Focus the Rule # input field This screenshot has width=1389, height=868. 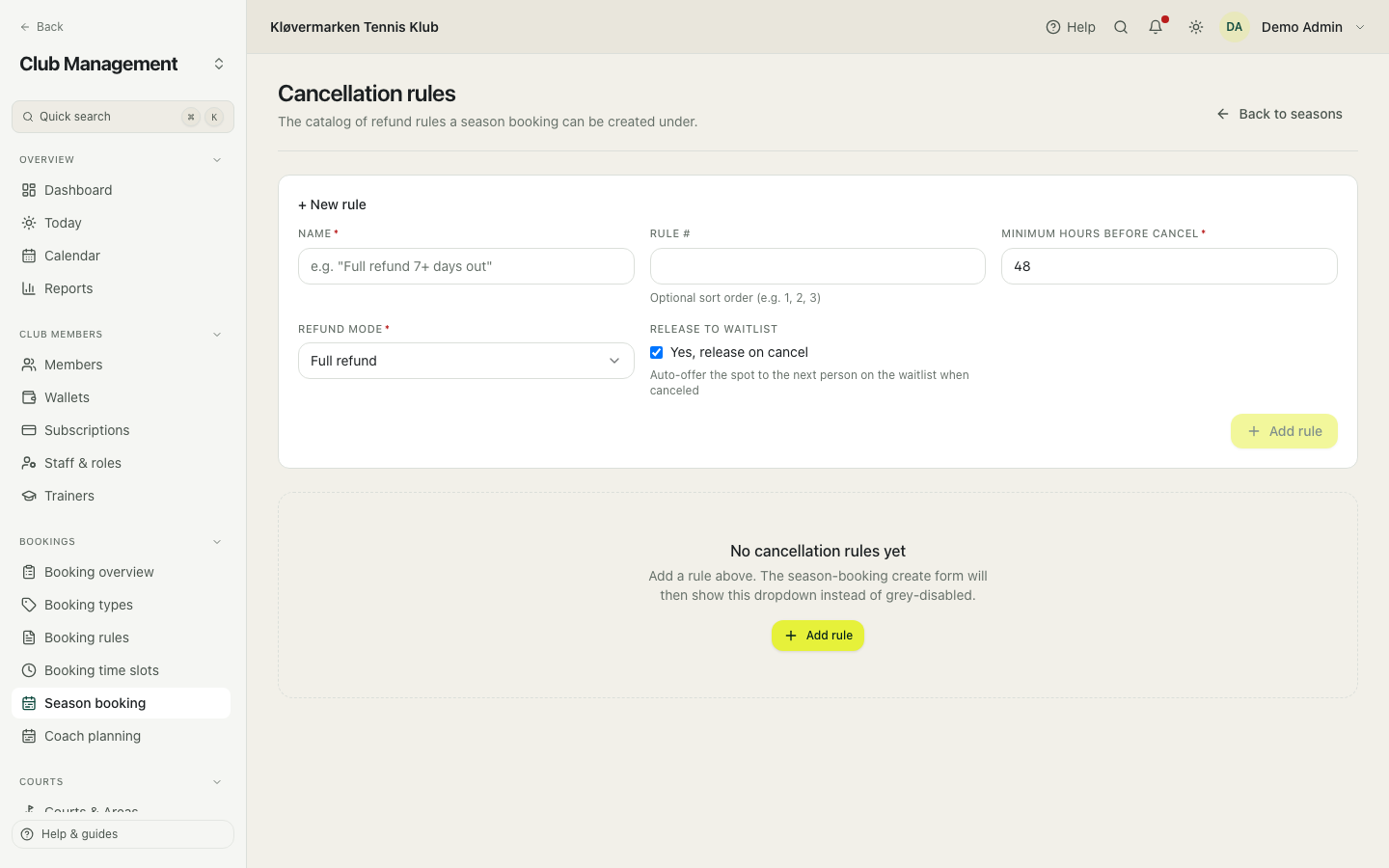click(x=818, y=266)
